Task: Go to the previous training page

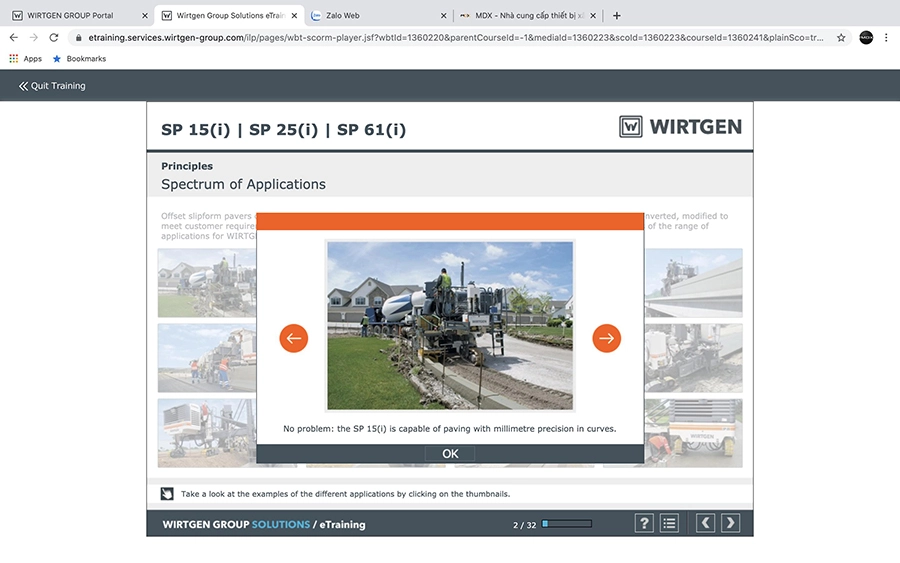Action: (x=705, y=523)
